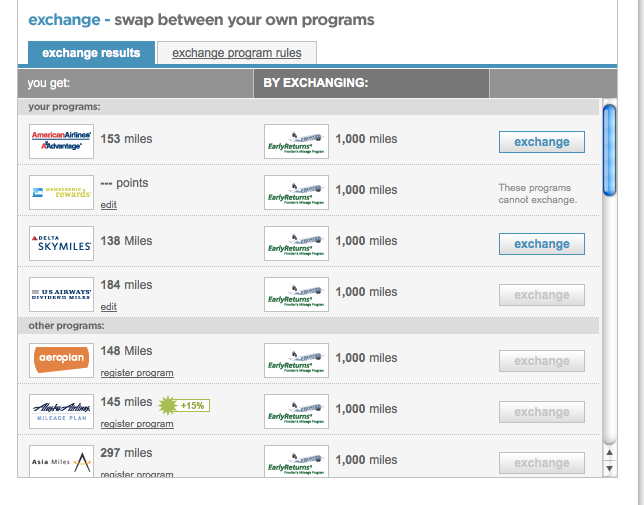Click "1,000 miles" in the Alaska Airlines row
The height and width of the screenshot is (505, 644).
(366, 409)
